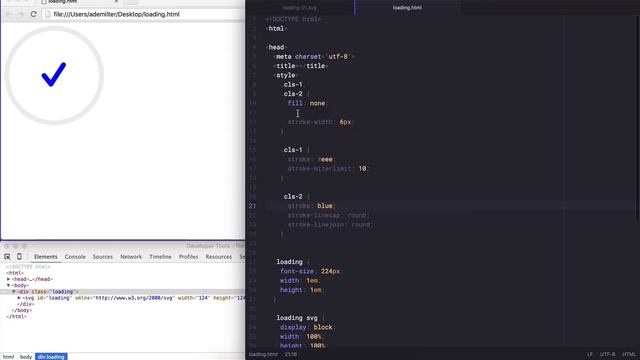Open the Sources tab in DevTools

point(102,257)
